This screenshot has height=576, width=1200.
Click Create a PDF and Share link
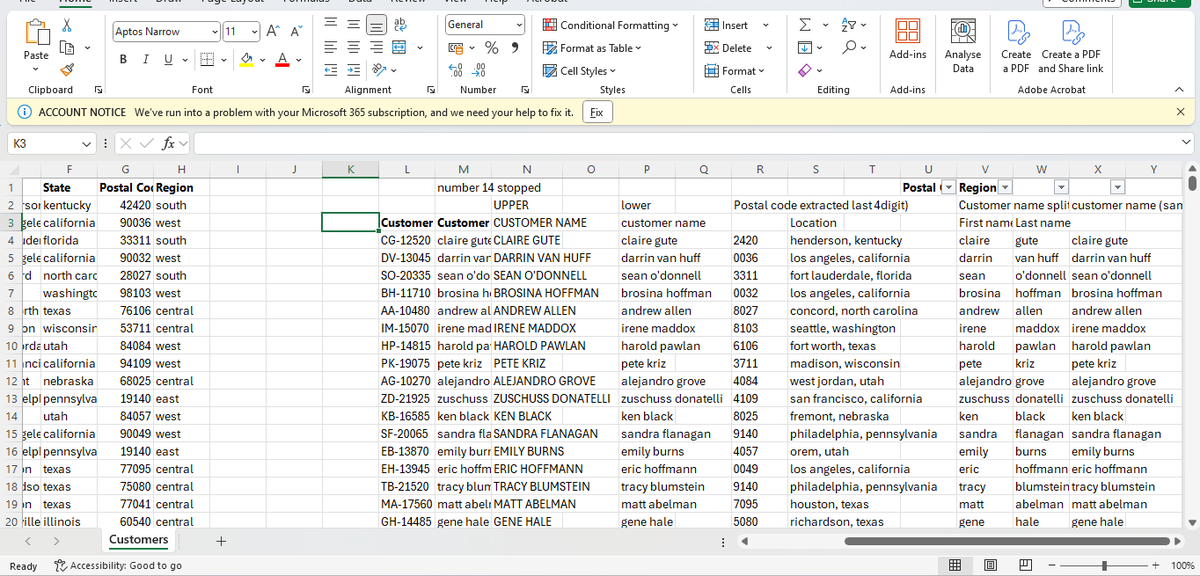pyautogui.click(x=1071, y=46)
